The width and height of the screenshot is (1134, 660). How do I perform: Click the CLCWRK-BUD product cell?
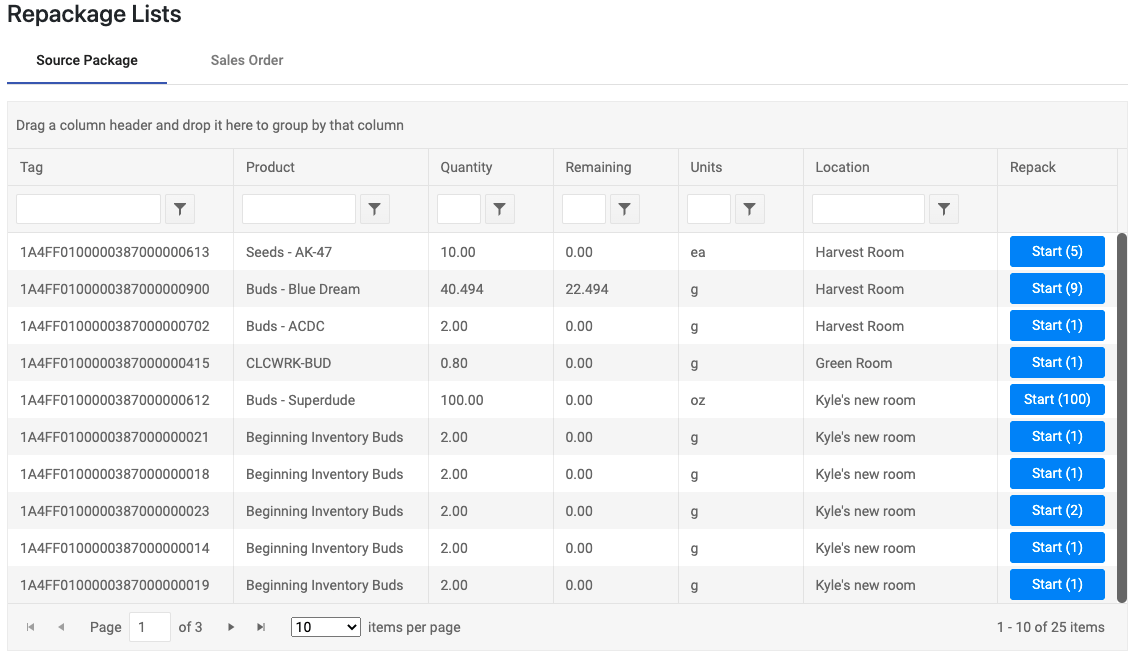[x=331, y=363]
